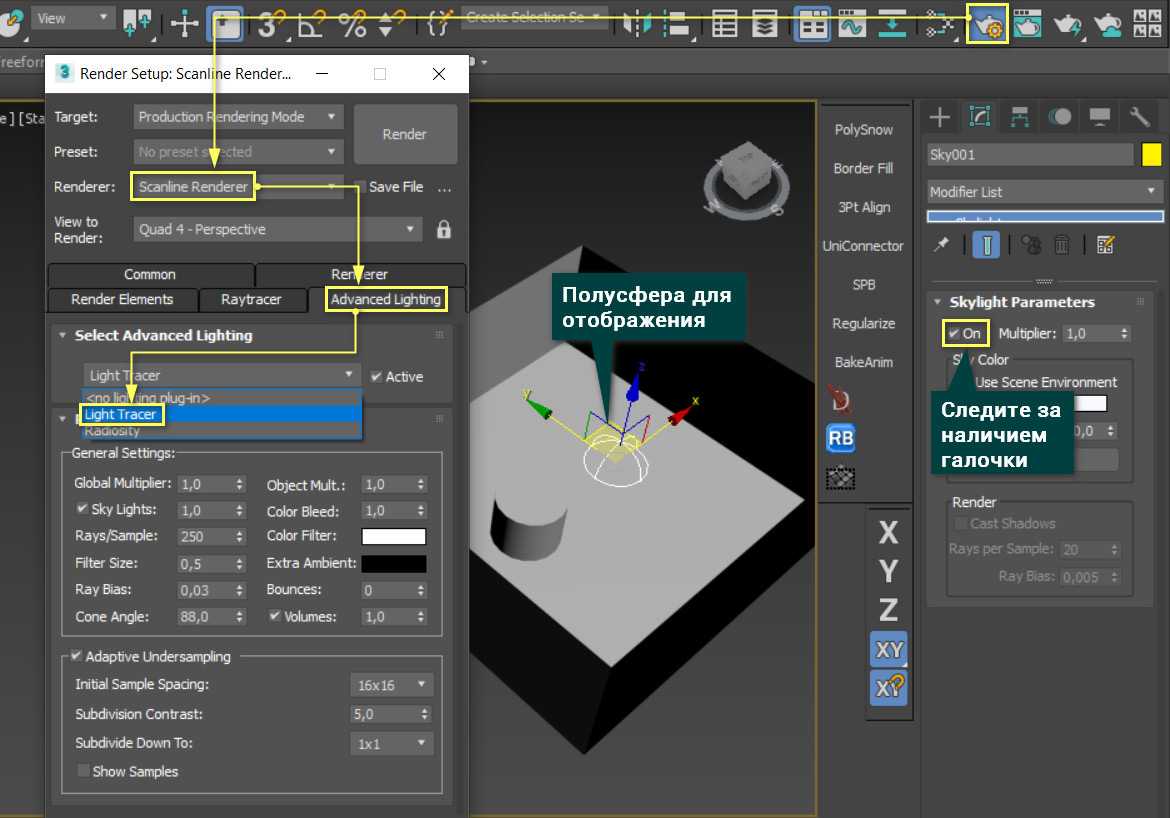Image resolution: width=1170 pixels, height=818 pixels.
Task: Switch to the Create command panel
Action: tap(939, 117)
